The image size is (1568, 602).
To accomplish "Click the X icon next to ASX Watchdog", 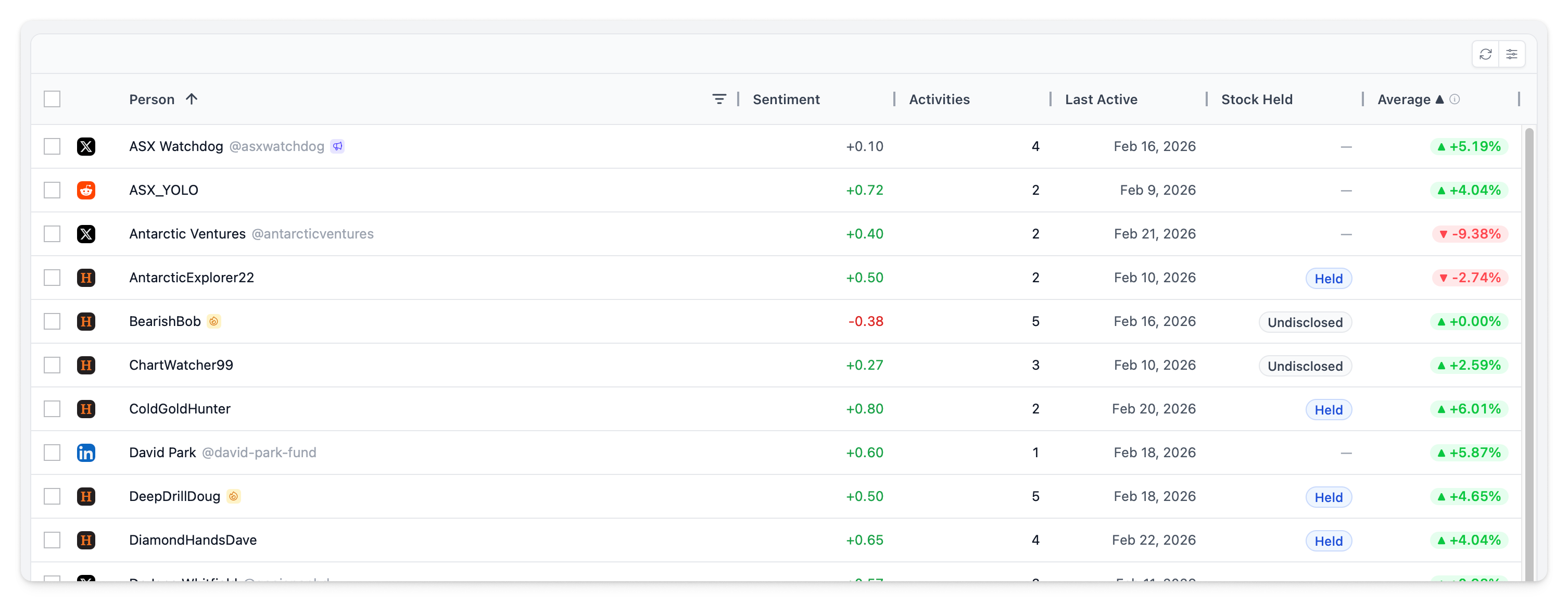I will tap(86, 146).
